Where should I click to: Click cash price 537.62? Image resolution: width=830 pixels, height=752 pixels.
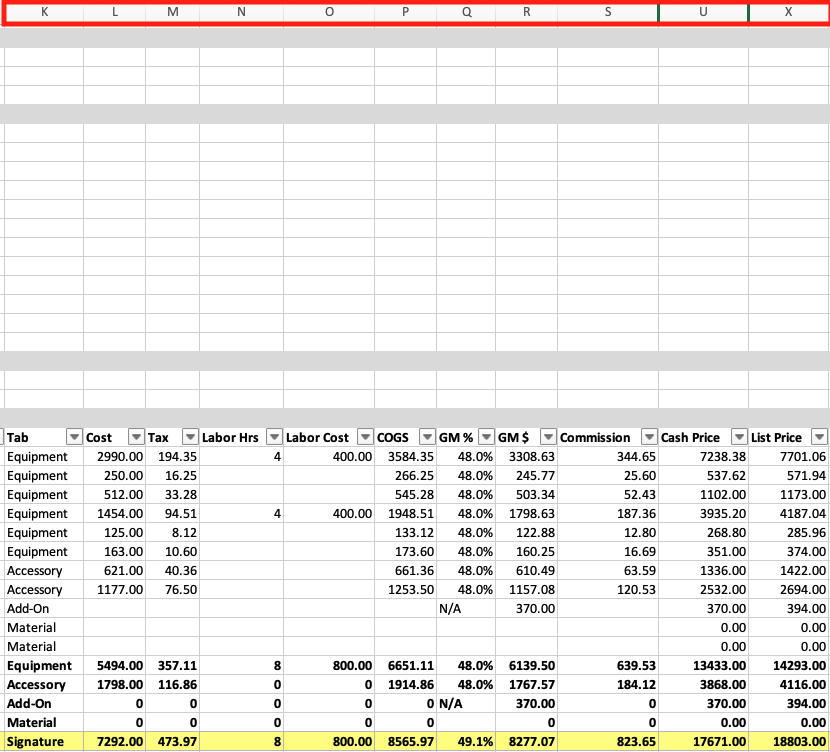(x=726, y=476)
